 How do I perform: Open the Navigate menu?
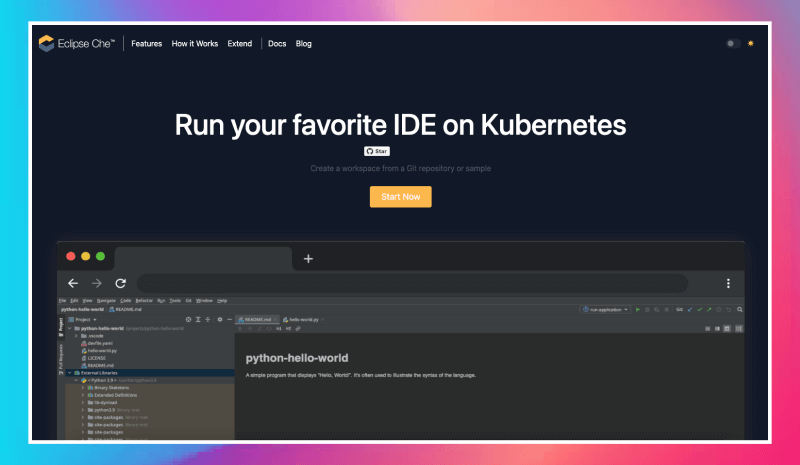click(106, 301)
